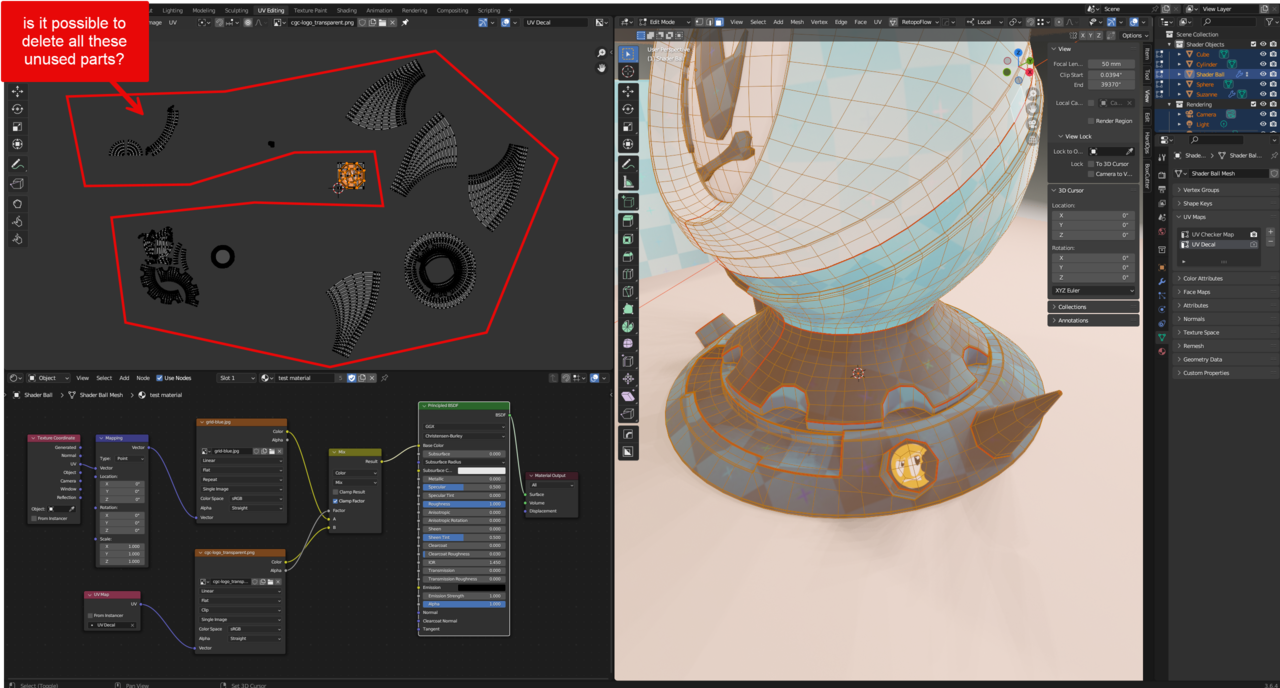Screen dimensions: 1280x688
Task: Click the Options button in viewport header
Action: click(x=1134, y=35)
